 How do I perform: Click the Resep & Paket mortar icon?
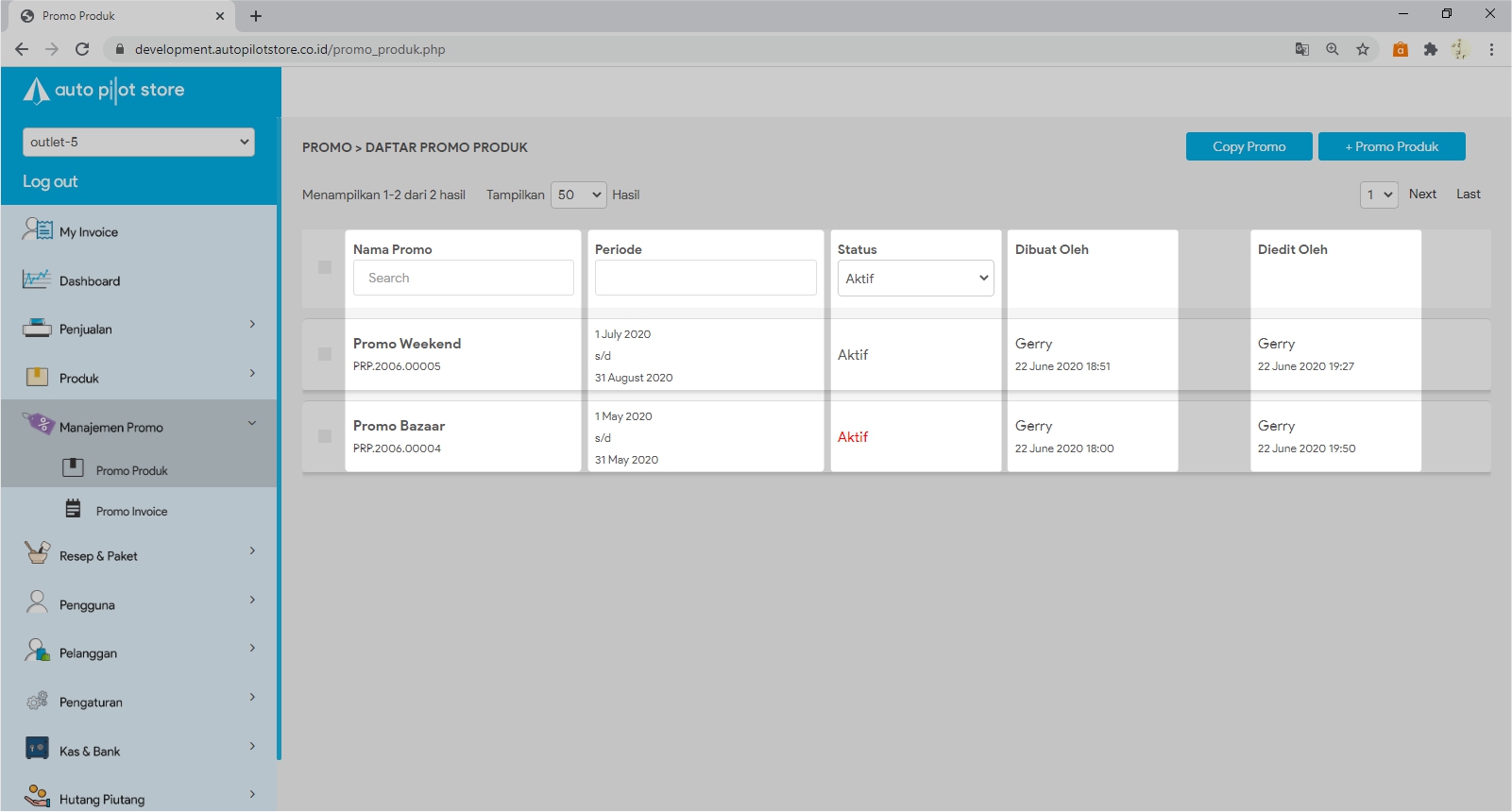pos(37,553)
